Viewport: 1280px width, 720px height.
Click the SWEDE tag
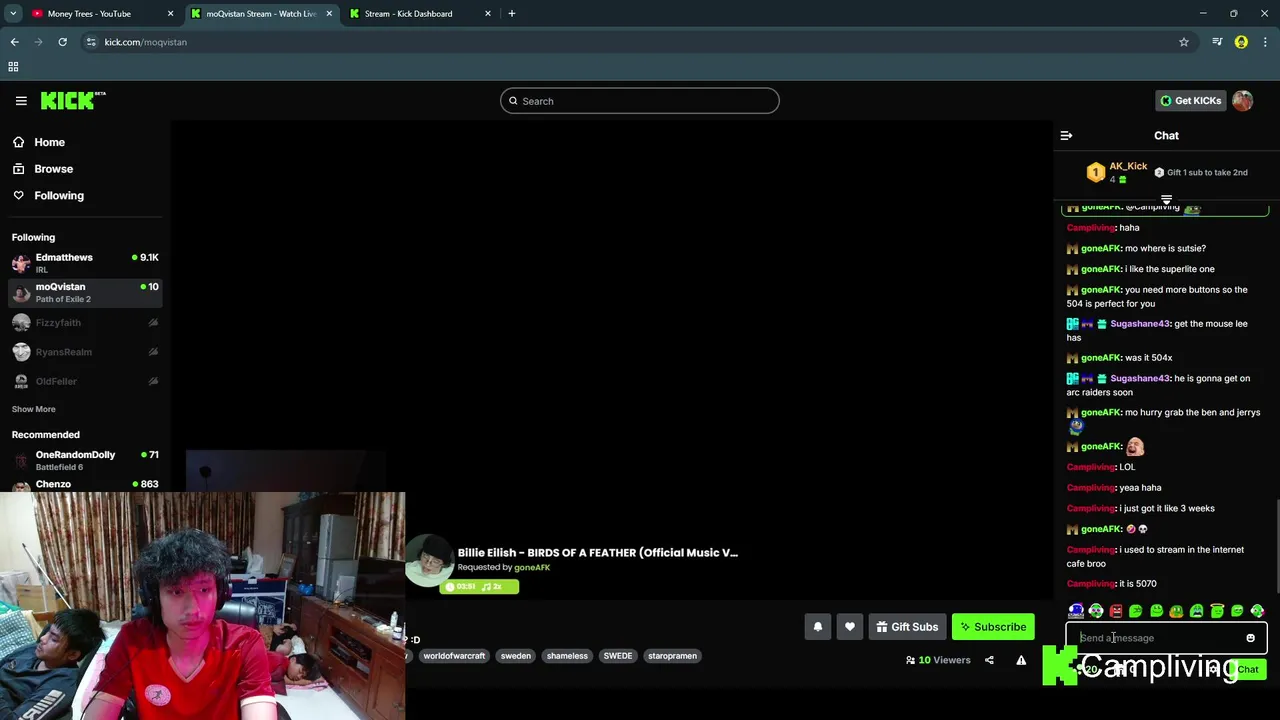point(618,656)
